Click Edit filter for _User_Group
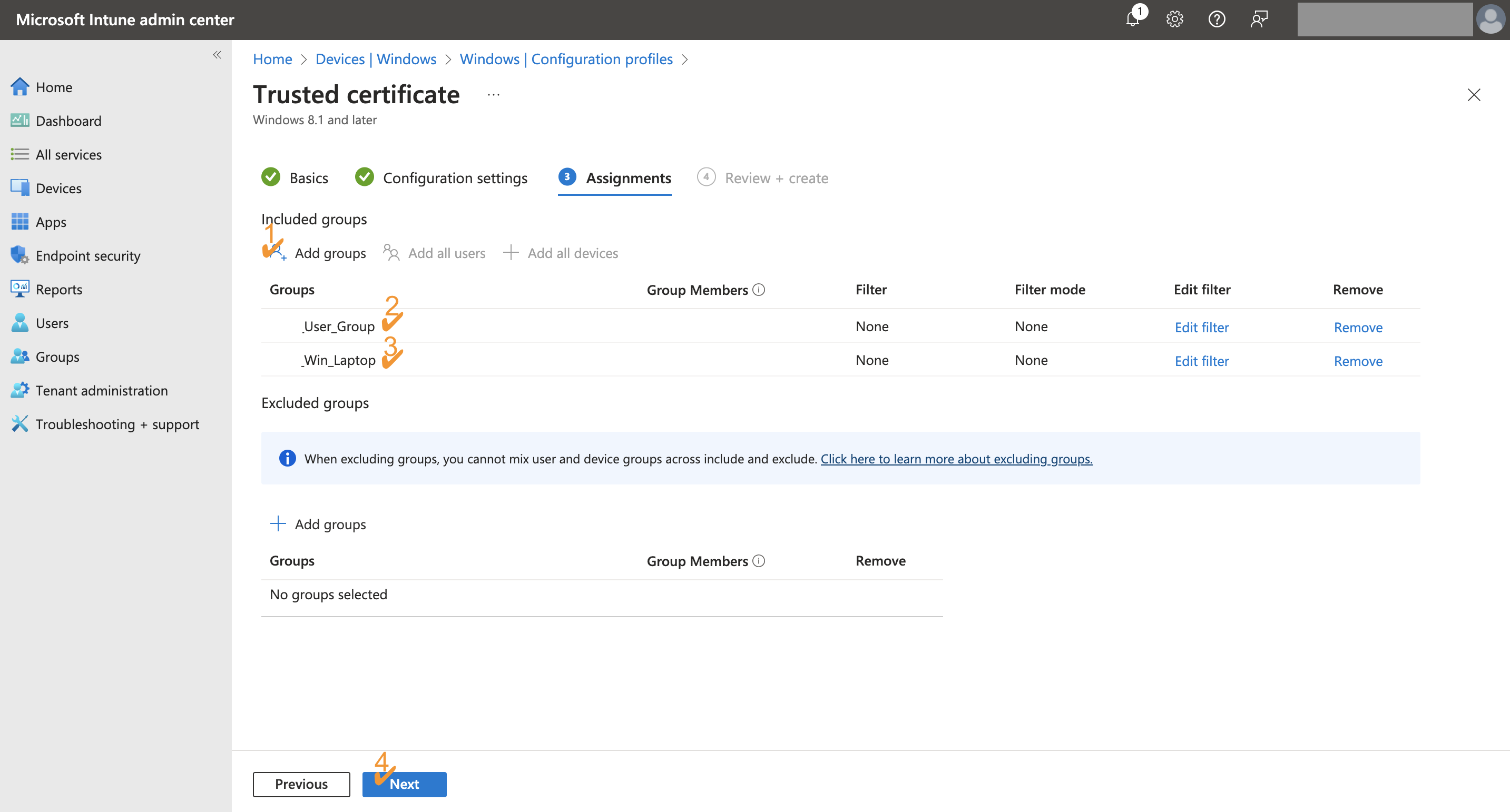This screenshot has width=1510, height=812. click(x=1202, y=327)
